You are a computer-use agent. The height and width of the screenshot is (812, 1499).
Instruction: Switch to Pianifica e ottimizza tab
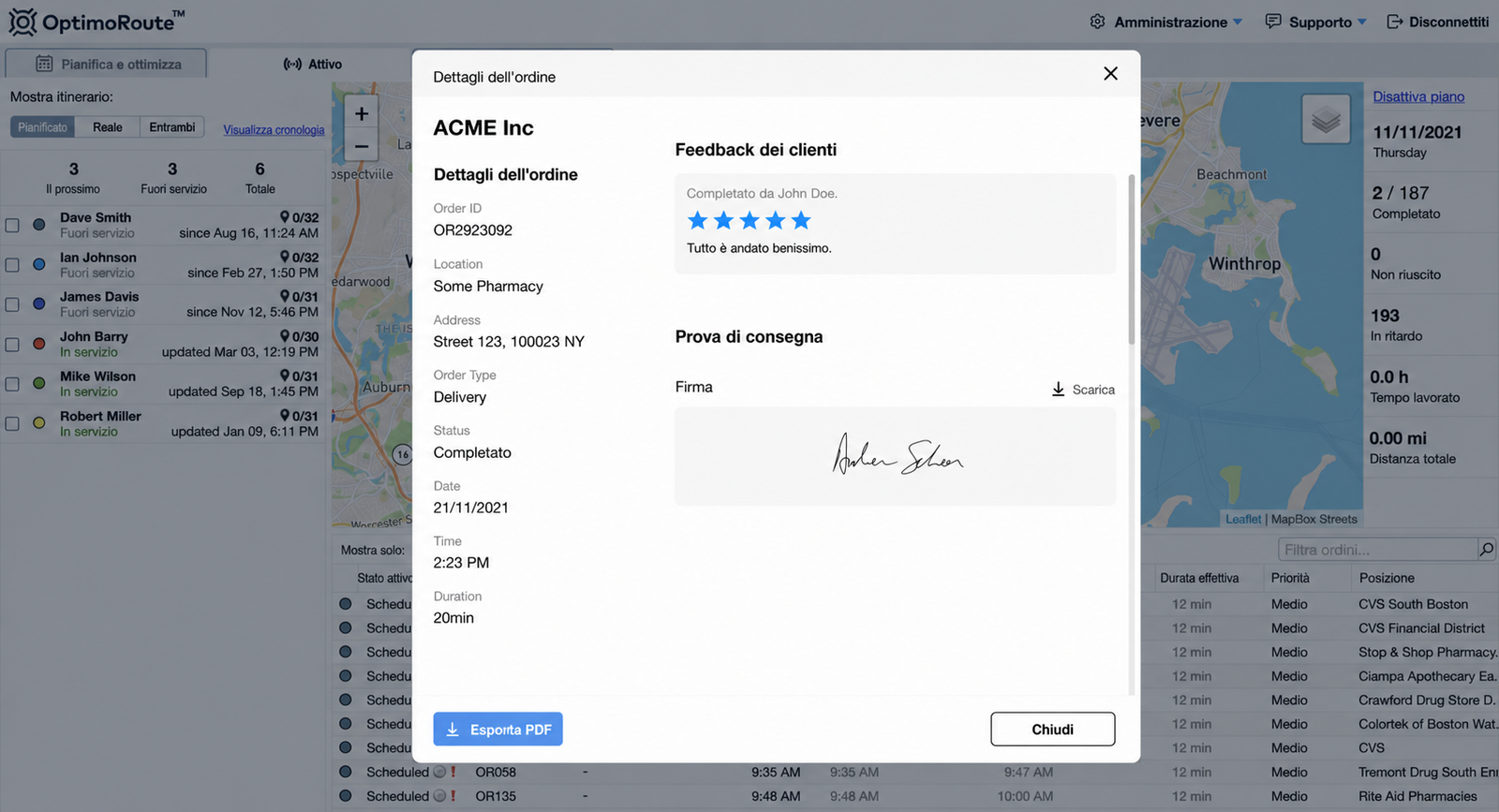click(x=107, y=64)
